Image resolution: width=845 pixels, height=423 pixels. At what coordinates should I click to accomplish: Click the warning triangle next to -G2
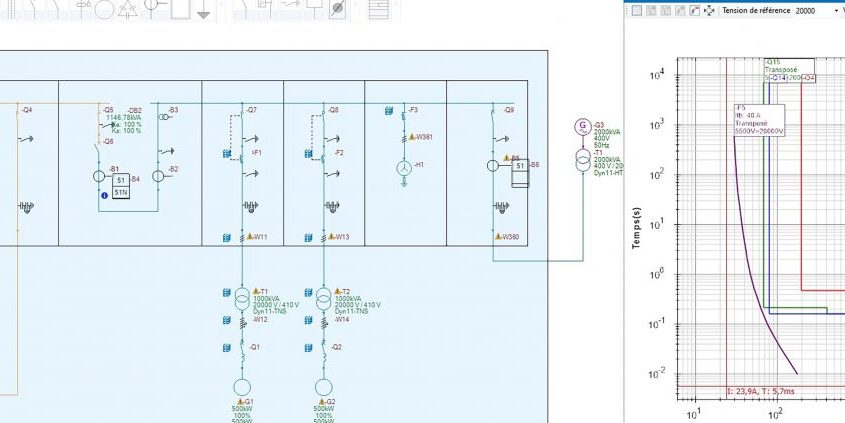pos(322,402)
